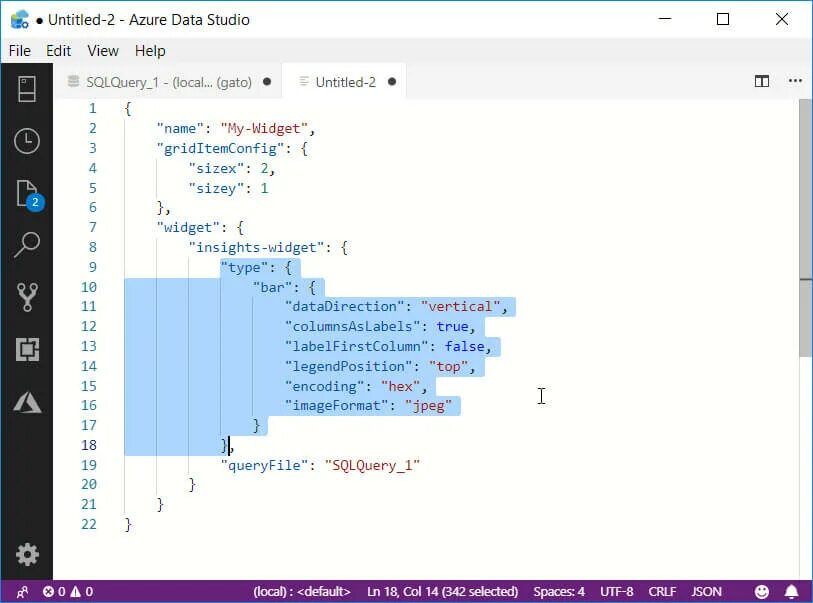The width and height of the screenshot is (813, 603).
Task: Open the notifications bell icon
Action: click(791, 592)
